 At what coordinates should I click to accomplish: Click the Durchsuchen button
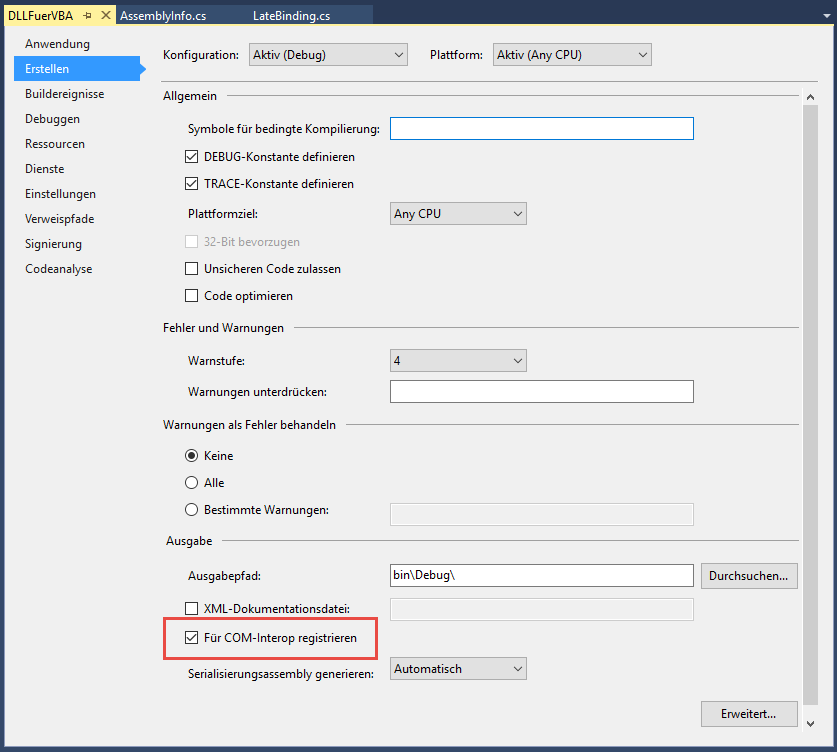pyautogui.click(x=748, y=575)
